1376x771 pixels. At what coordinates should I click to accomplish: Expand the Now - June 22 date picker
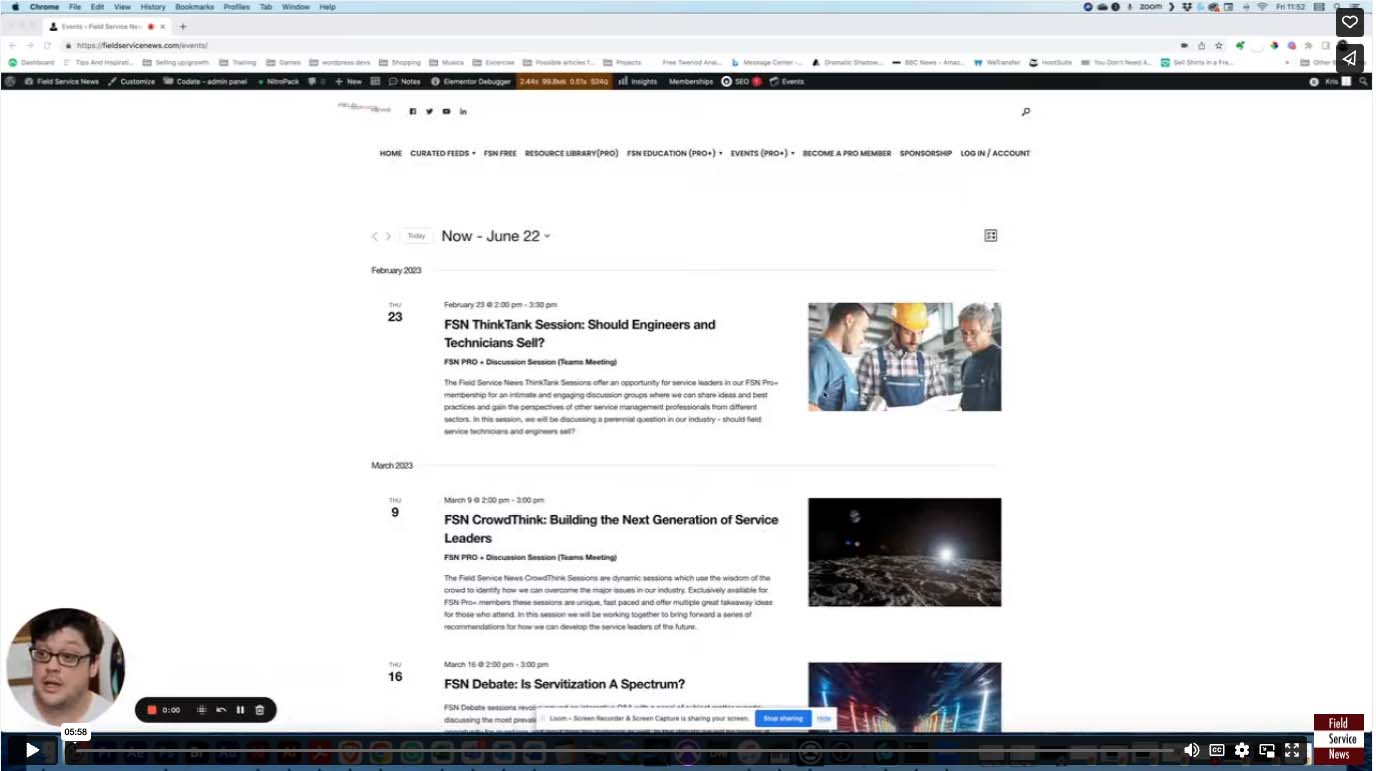pyautogui.click(x=496, y=236)
